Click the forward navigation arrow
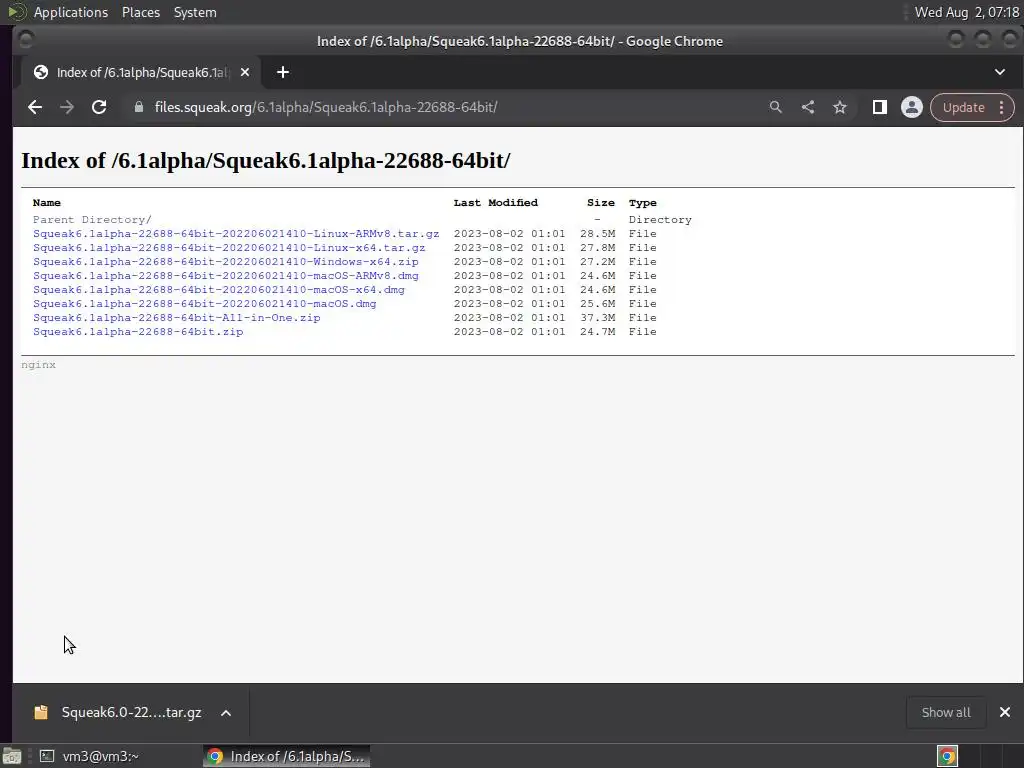Screen dimensions: 1024x768 click(67, 107)
